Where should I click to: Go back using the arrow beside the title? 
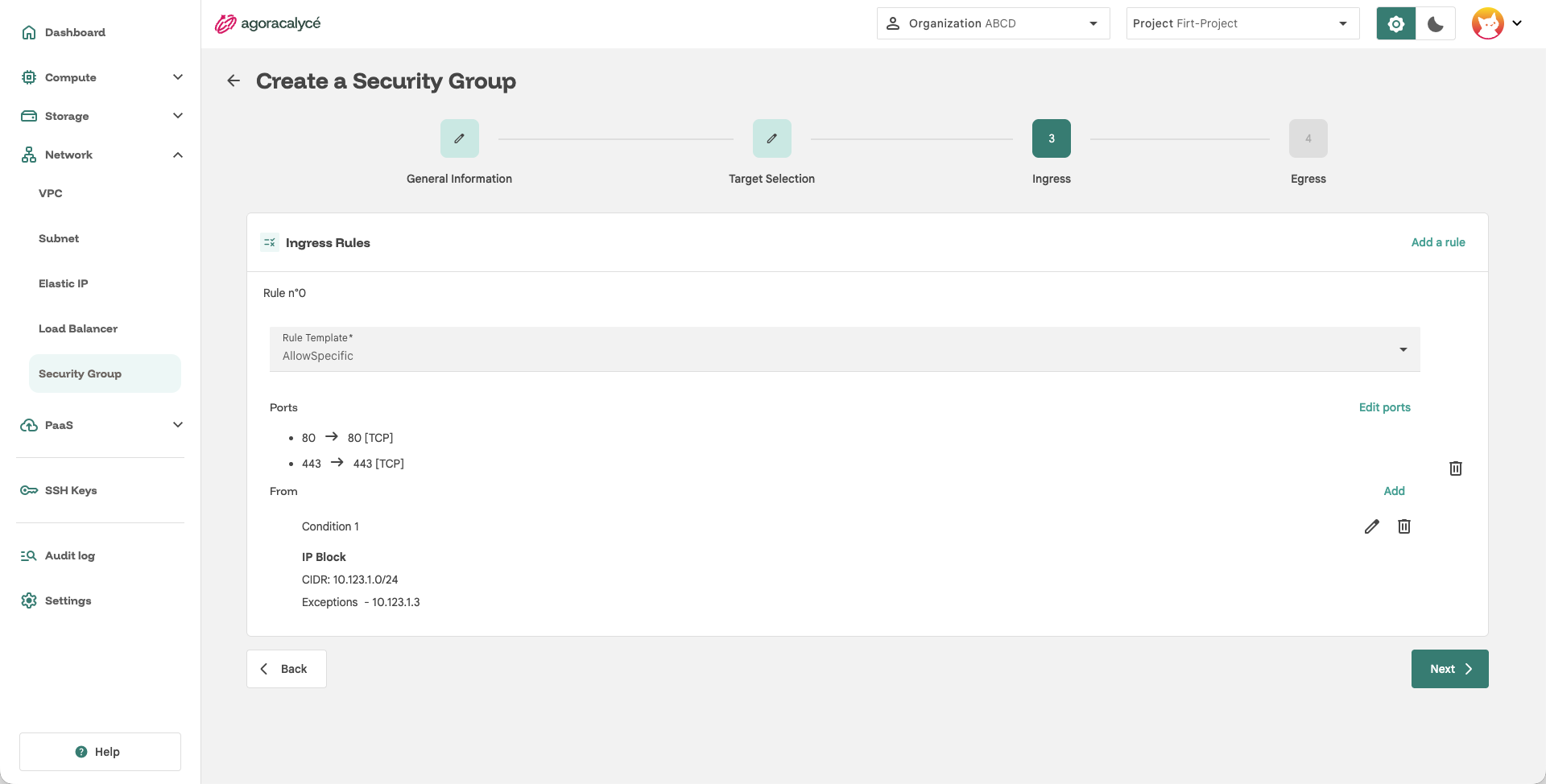[x=234, y=80]
